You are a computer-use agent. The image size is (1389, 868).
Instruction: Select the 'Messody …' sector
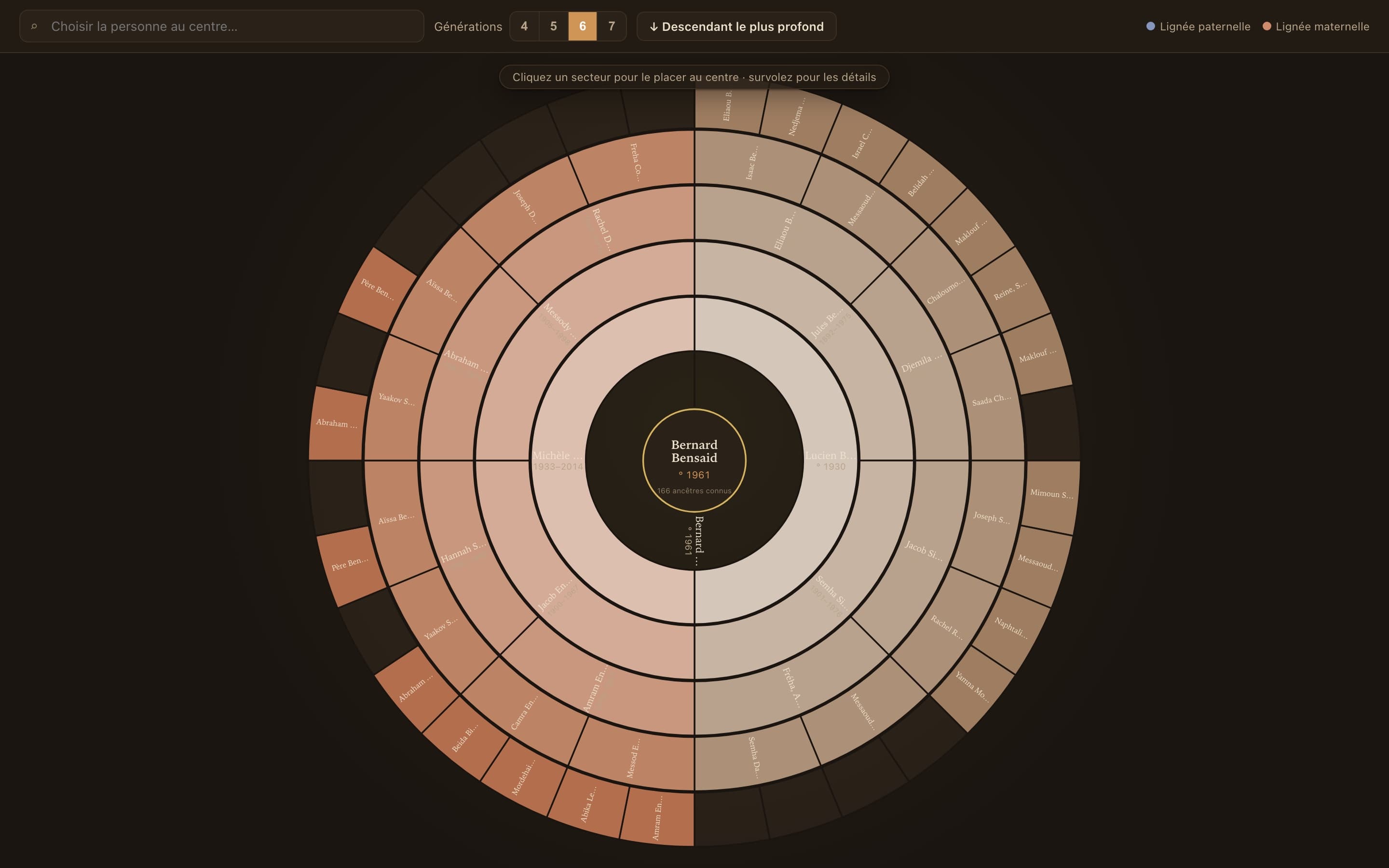point(558,323)
